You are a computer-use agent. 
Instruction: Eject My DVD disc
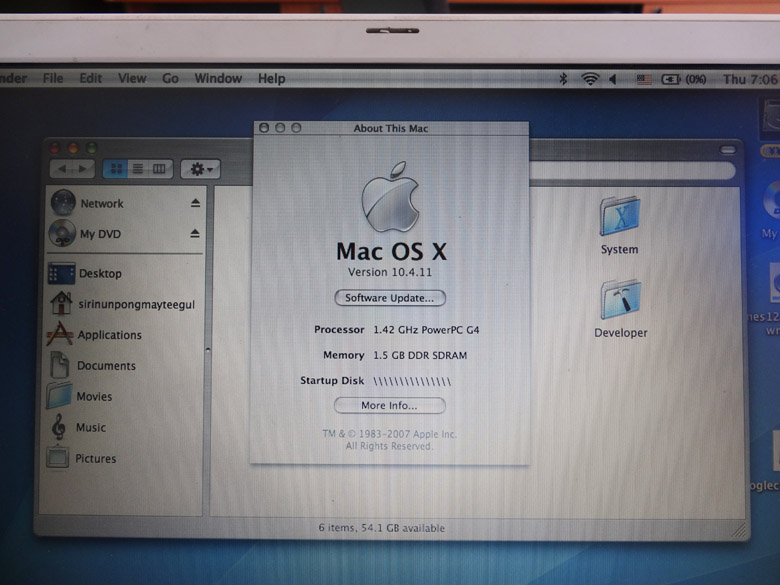coord(195,233)
